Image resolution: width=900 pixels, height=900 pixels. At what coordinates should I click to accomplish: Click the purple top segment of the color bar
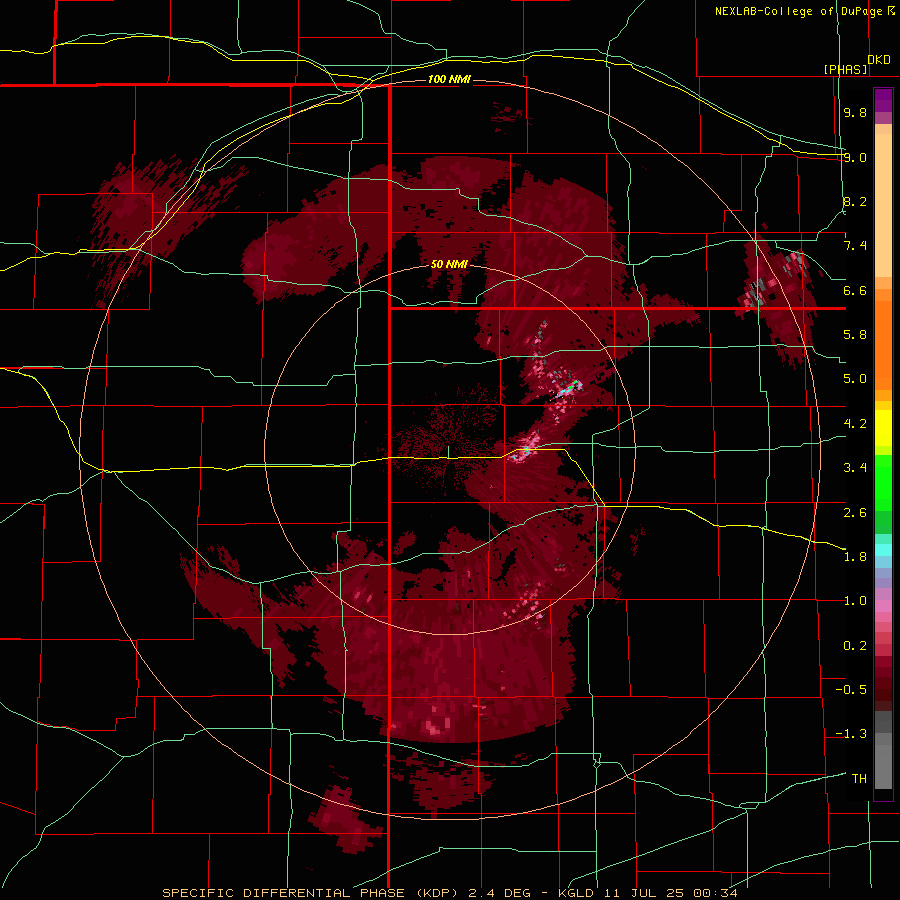pyautogui.click(x=883, y=100)
